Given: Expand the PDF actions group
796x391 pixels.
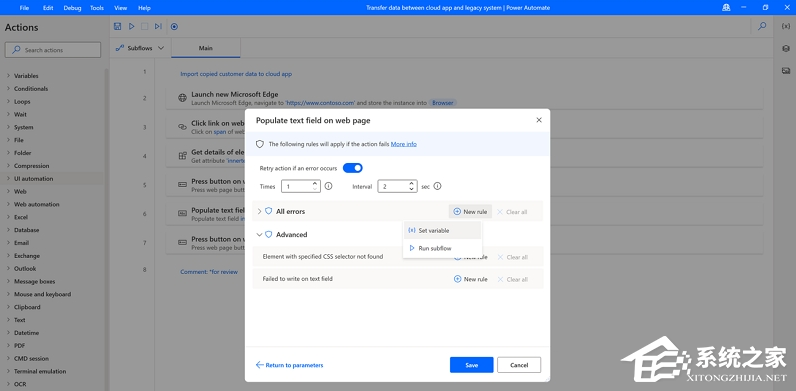Looking at the screenshot, I should [8, 345].
